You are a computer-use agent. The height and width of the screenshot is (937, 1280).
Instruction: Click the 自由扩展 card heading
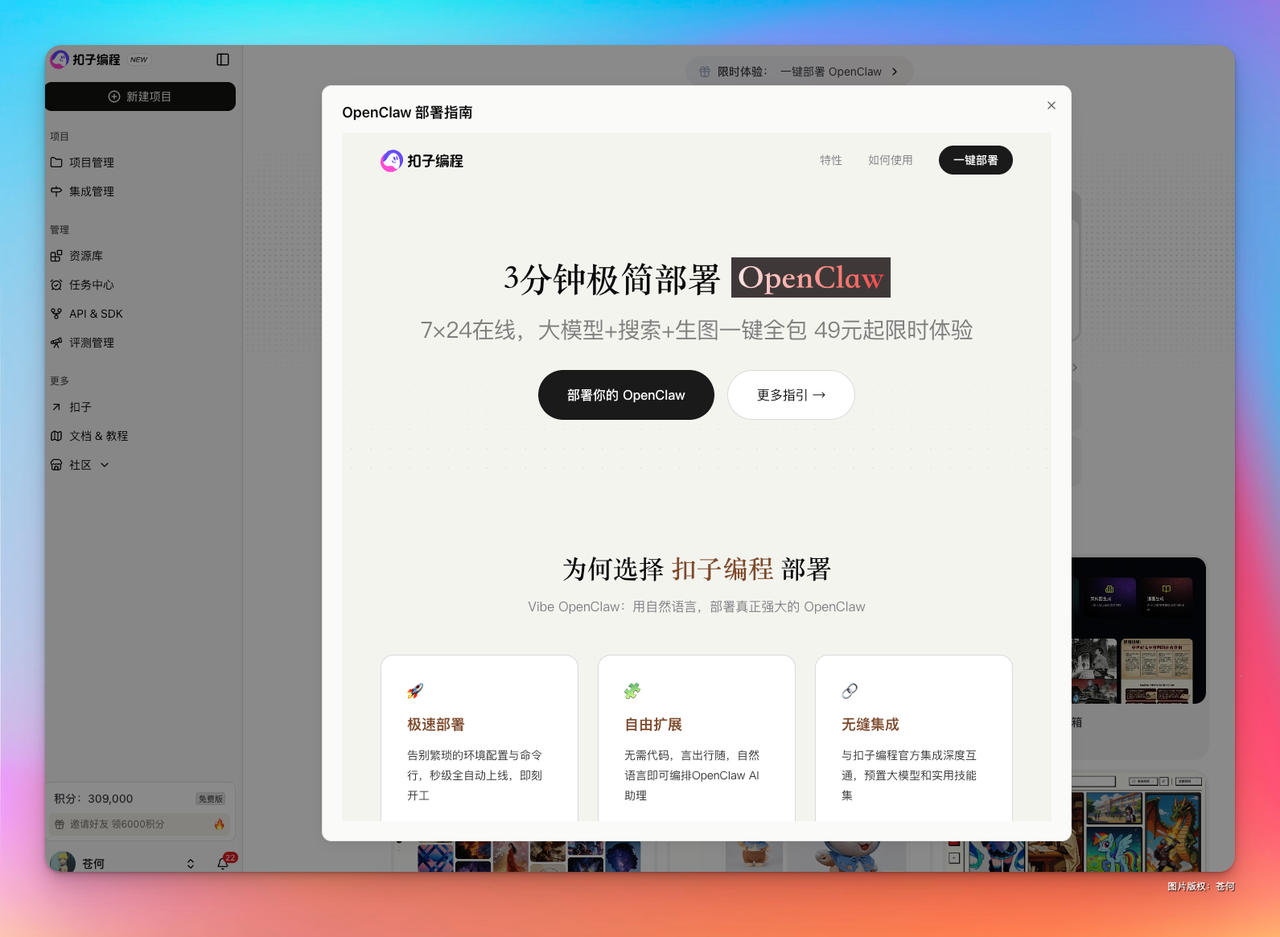tap(653, 724)
